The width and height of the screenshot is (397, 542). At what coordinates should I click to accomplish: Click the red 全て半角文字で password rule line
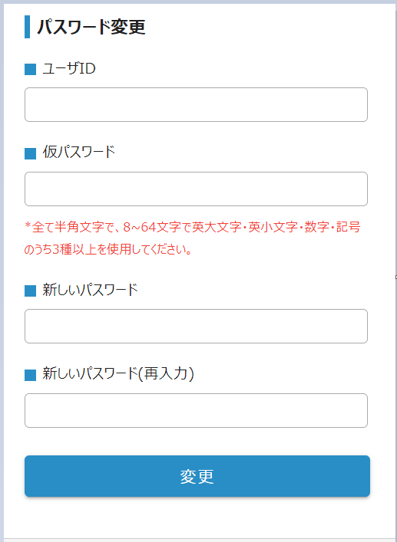pyautogui.click(x=192, y=227)
